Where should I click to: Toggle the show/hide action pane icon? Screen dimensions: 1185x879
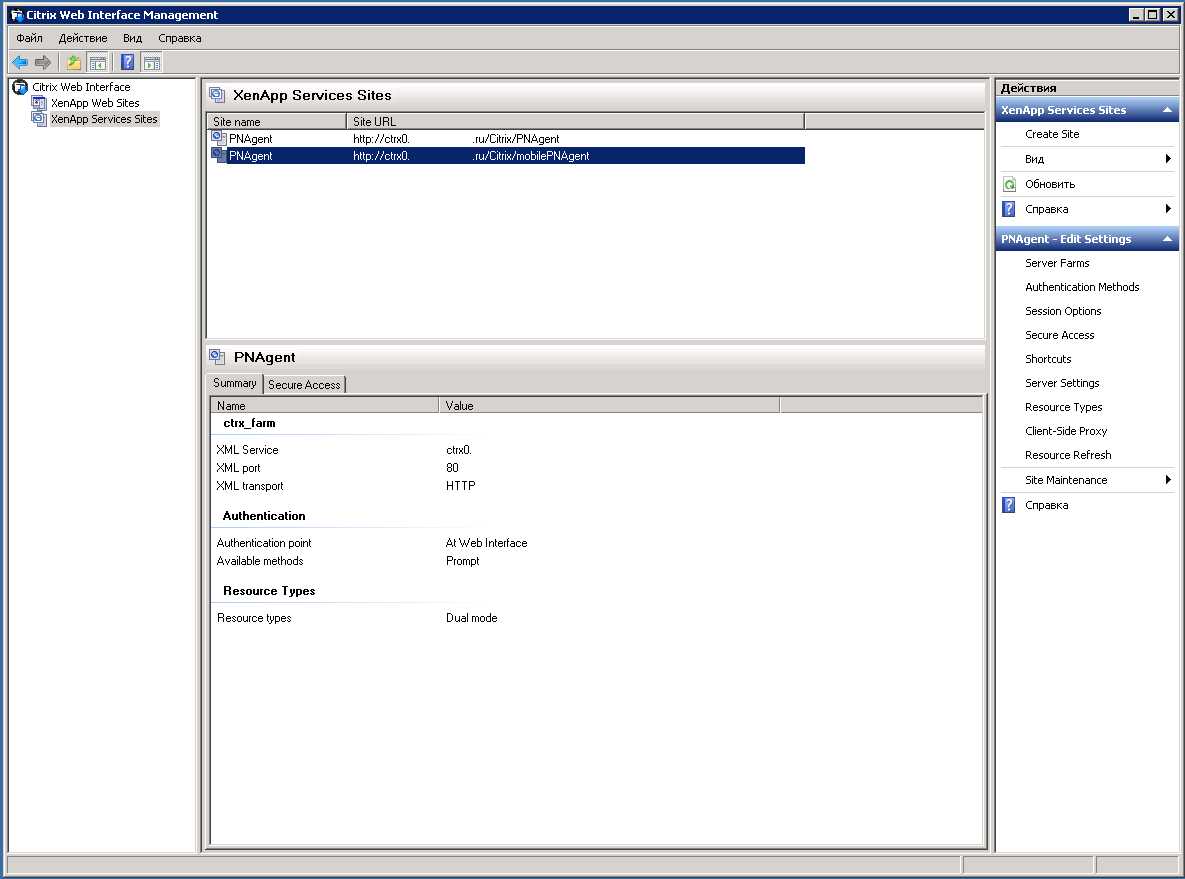coord(152,63)
